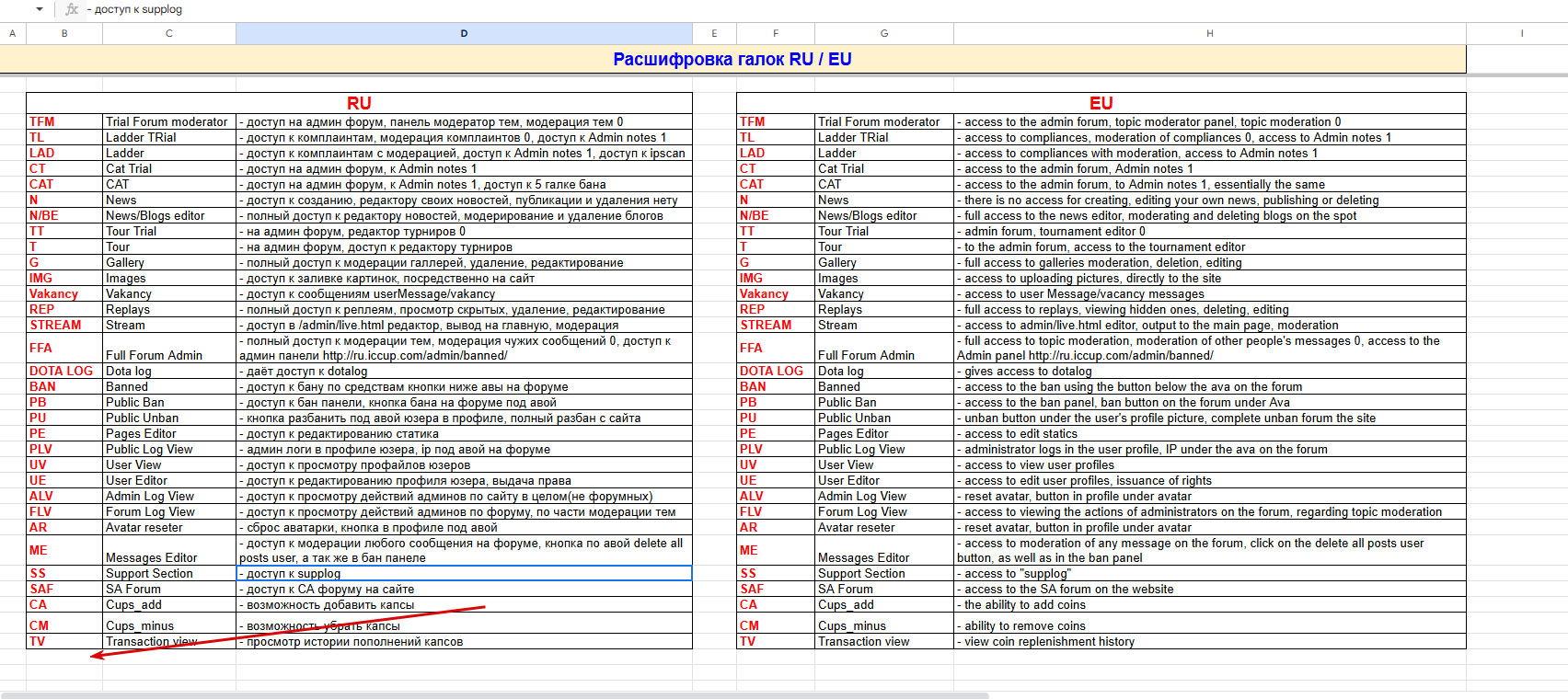
Task: Select 'gives access to dotalog' cell
Action: pos(1210,371)
